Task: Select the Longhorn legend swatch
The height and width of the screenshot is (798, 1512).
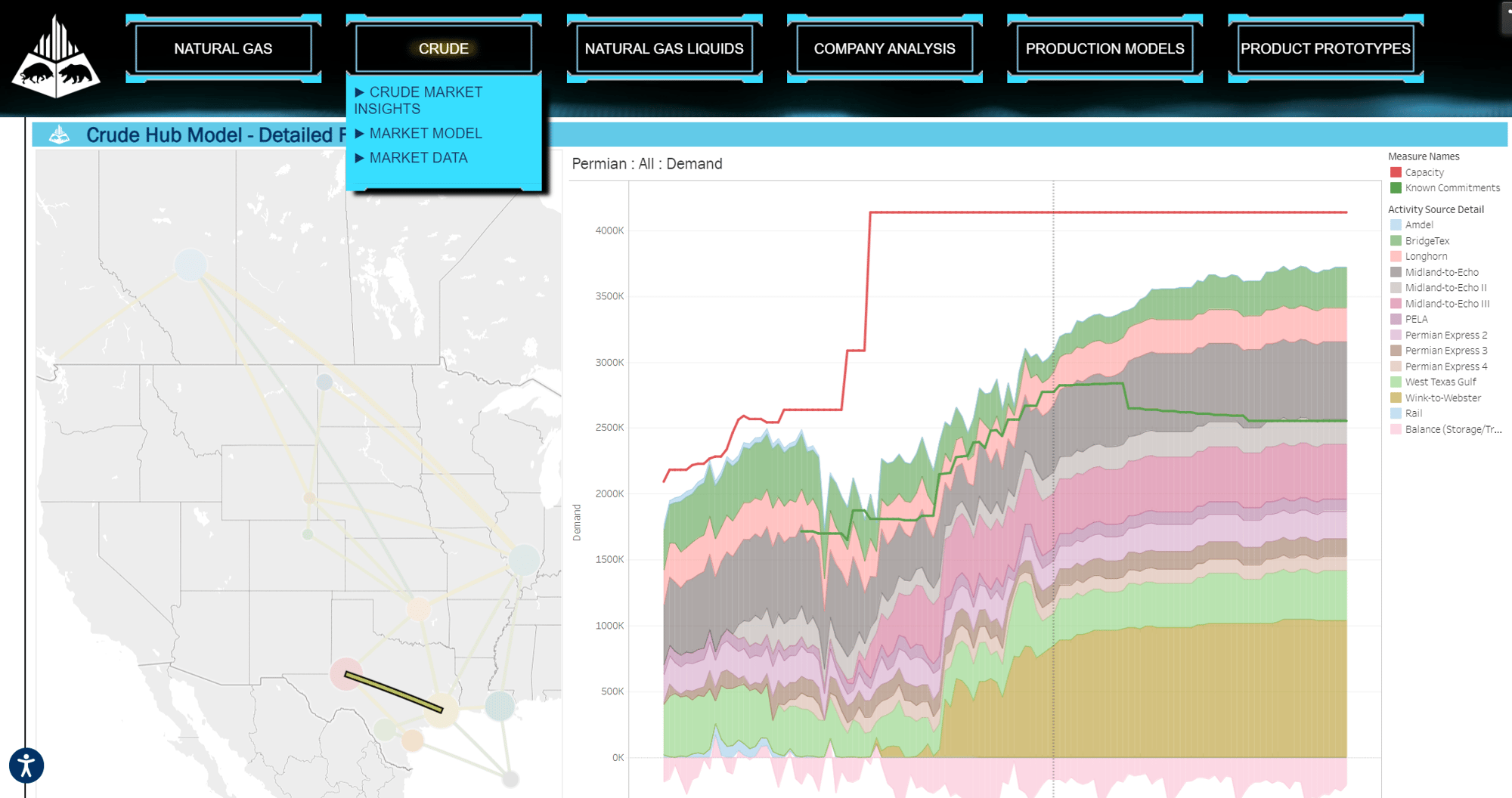Action: click(x=1396, y=256)
